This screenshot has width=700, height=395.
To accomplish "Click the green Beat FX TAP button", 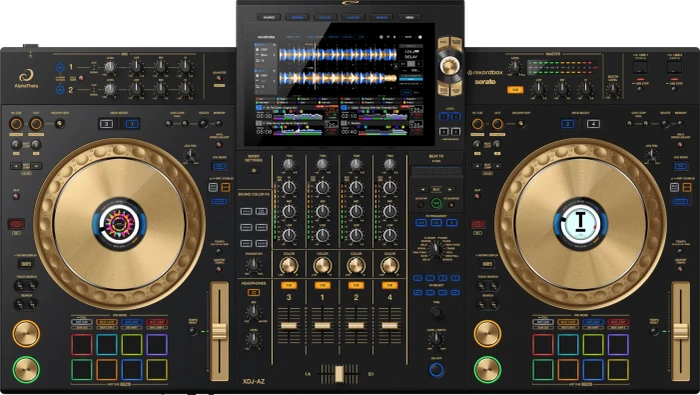I will pos(436,204).
